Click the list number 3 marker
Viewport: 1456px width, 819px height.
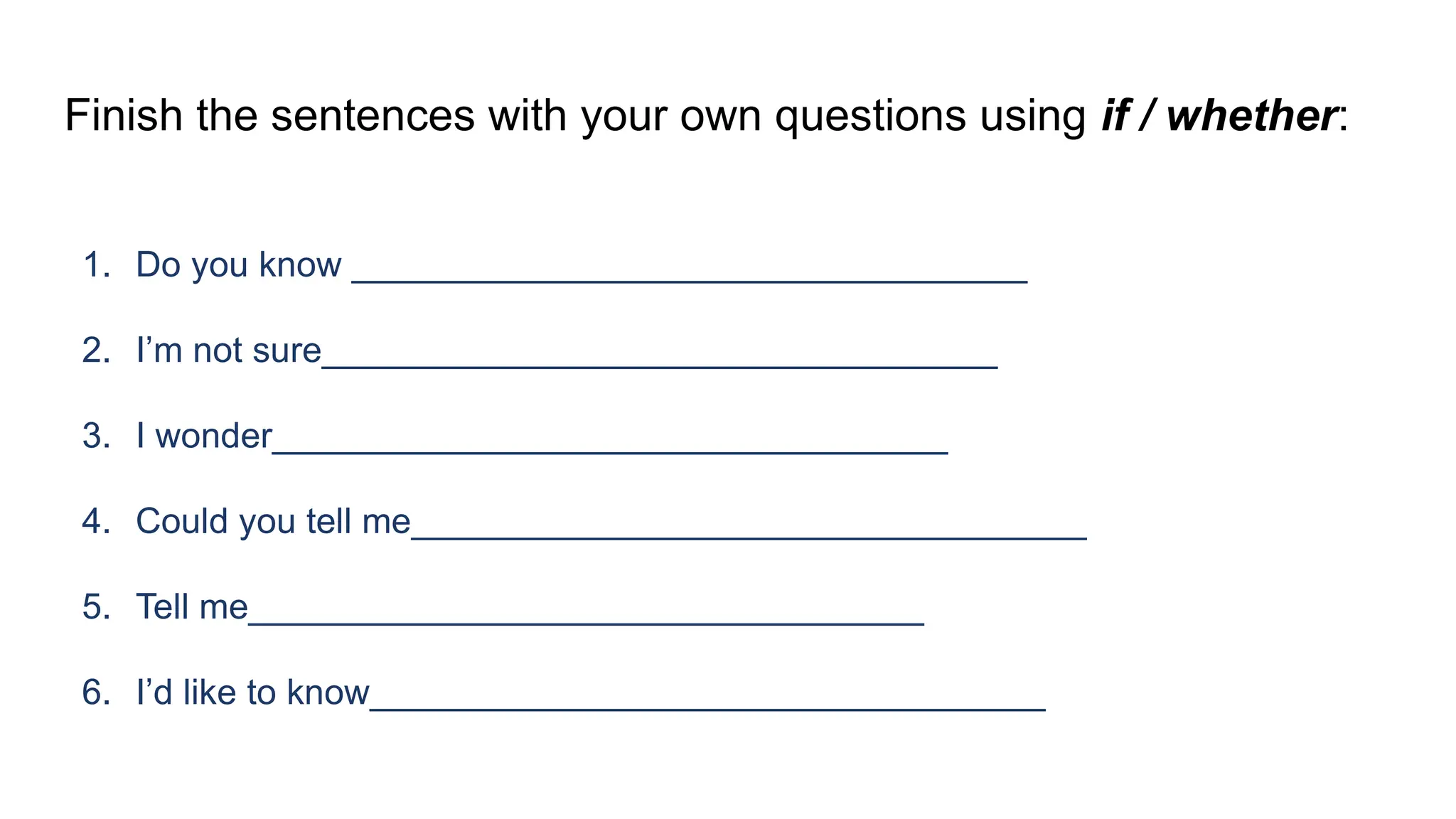(96, 436)
